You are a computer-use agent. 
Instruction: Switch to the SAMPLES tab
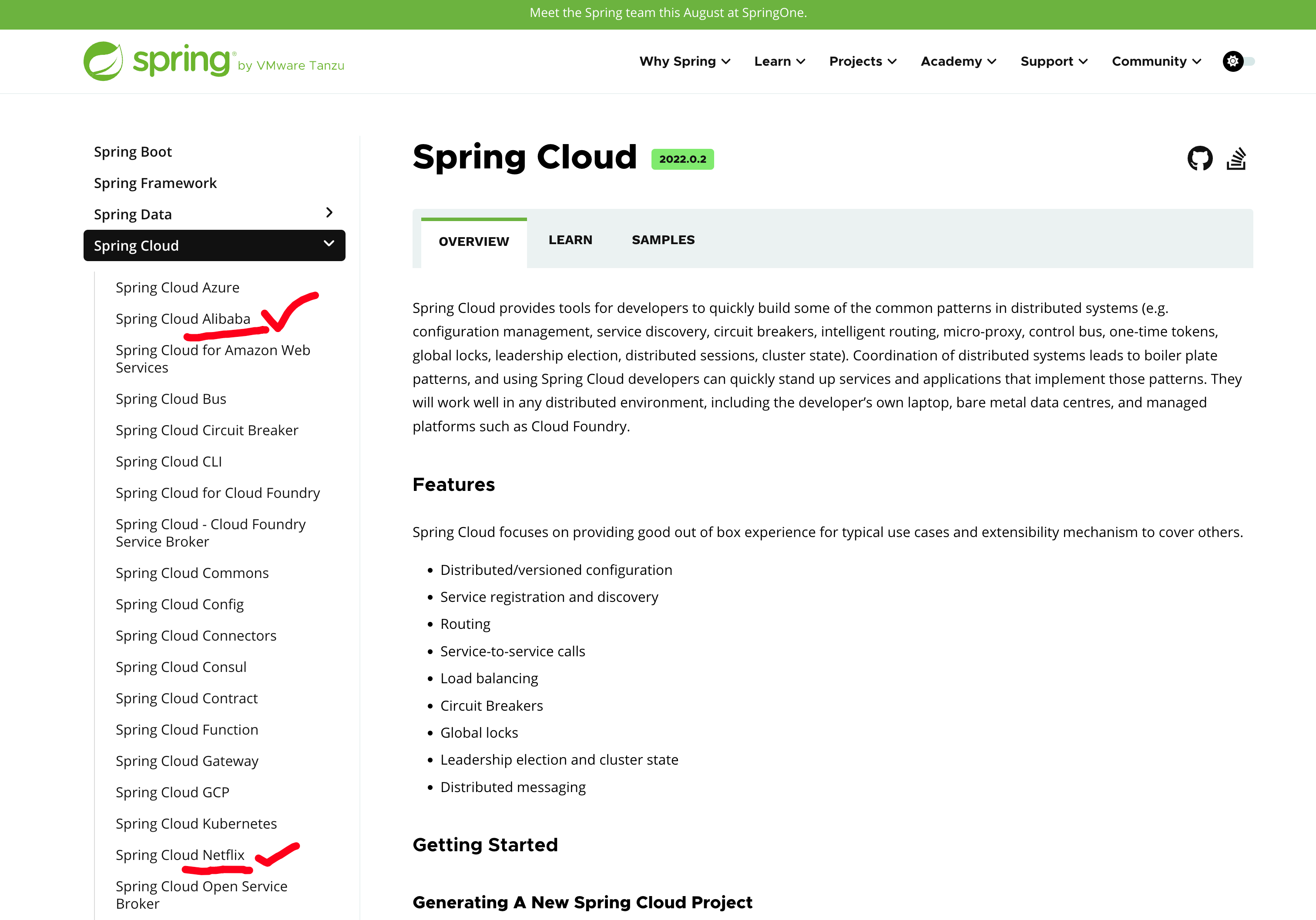(663, 240)
